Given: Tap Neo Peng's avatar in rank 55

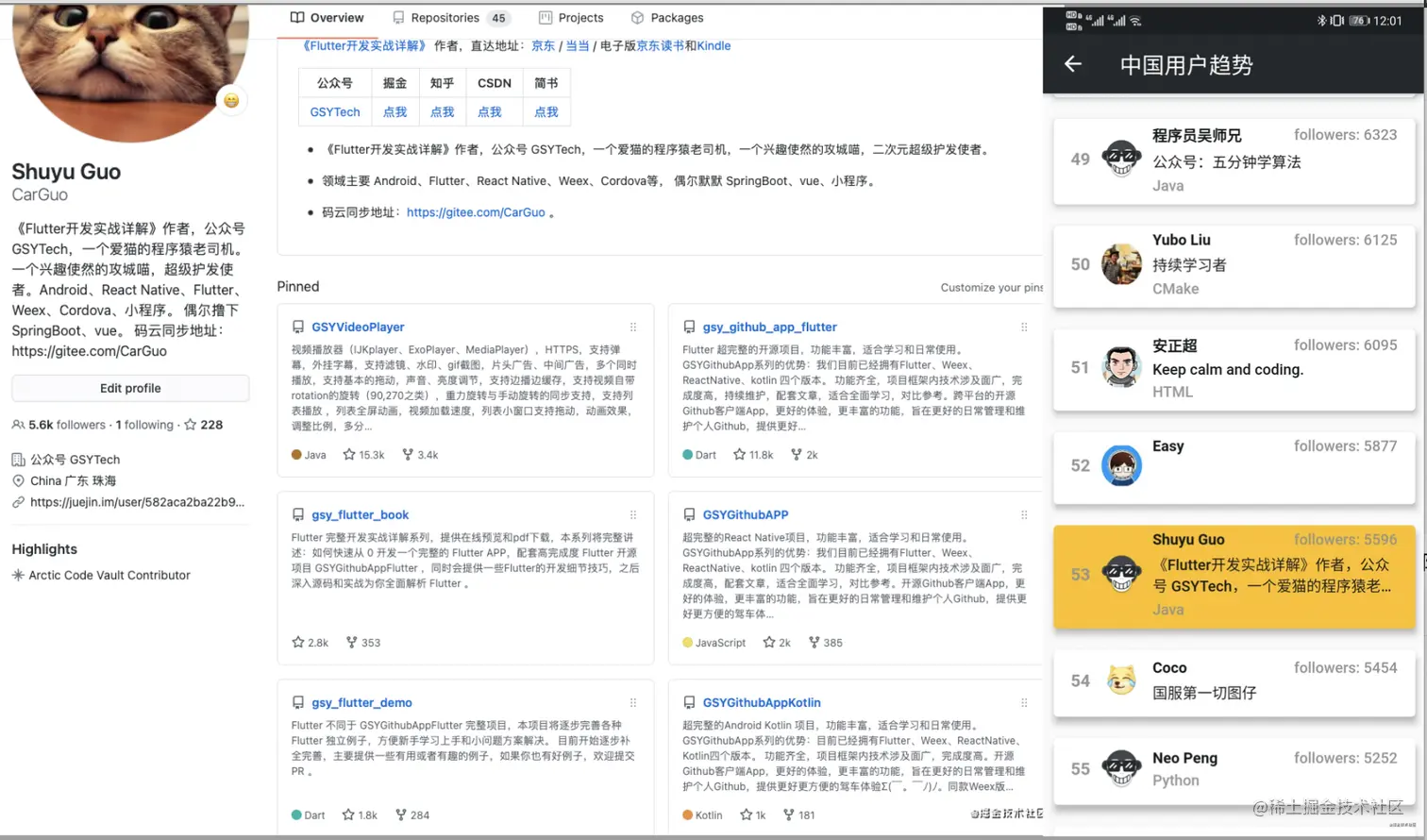Looking at the screenshot, I should [x=1121, y=768].
